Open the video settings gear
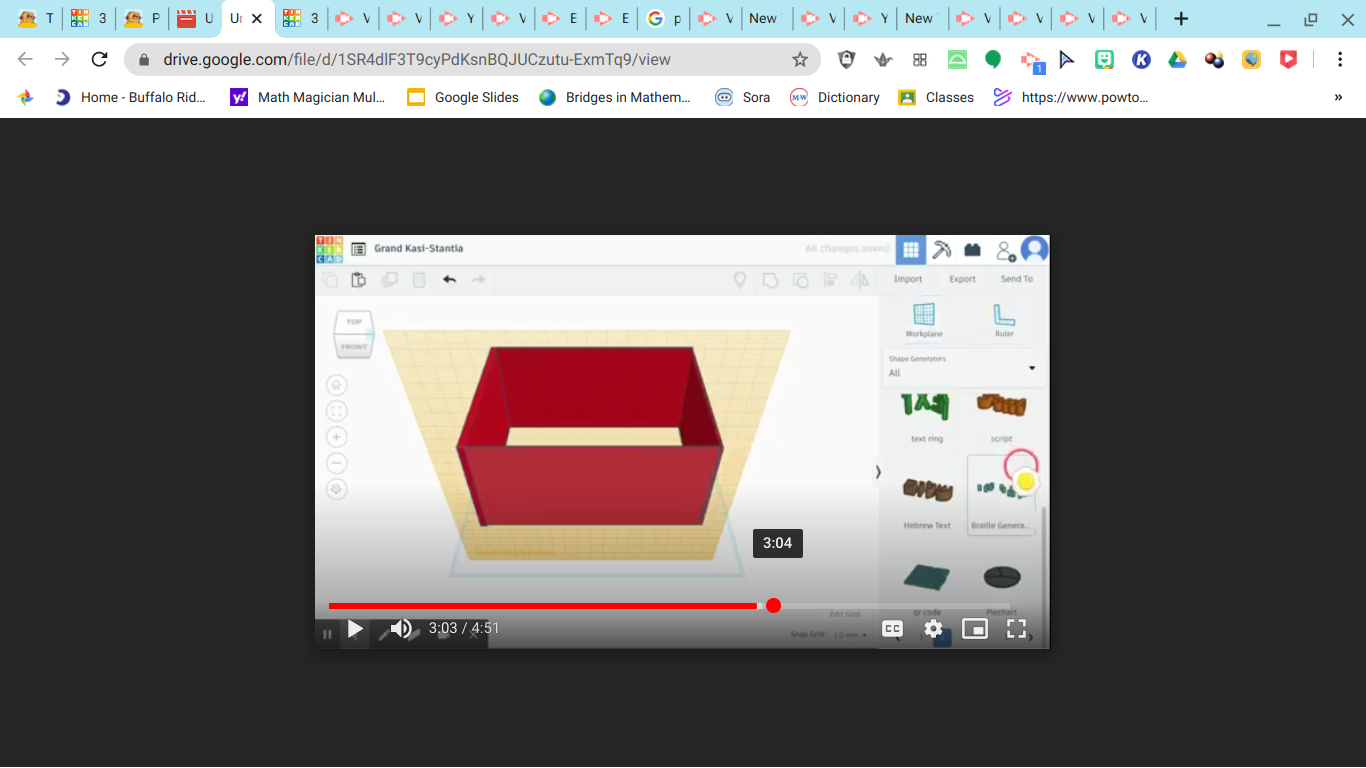The width and height of the screenshot is (1366, 768). tap(933, 629)
